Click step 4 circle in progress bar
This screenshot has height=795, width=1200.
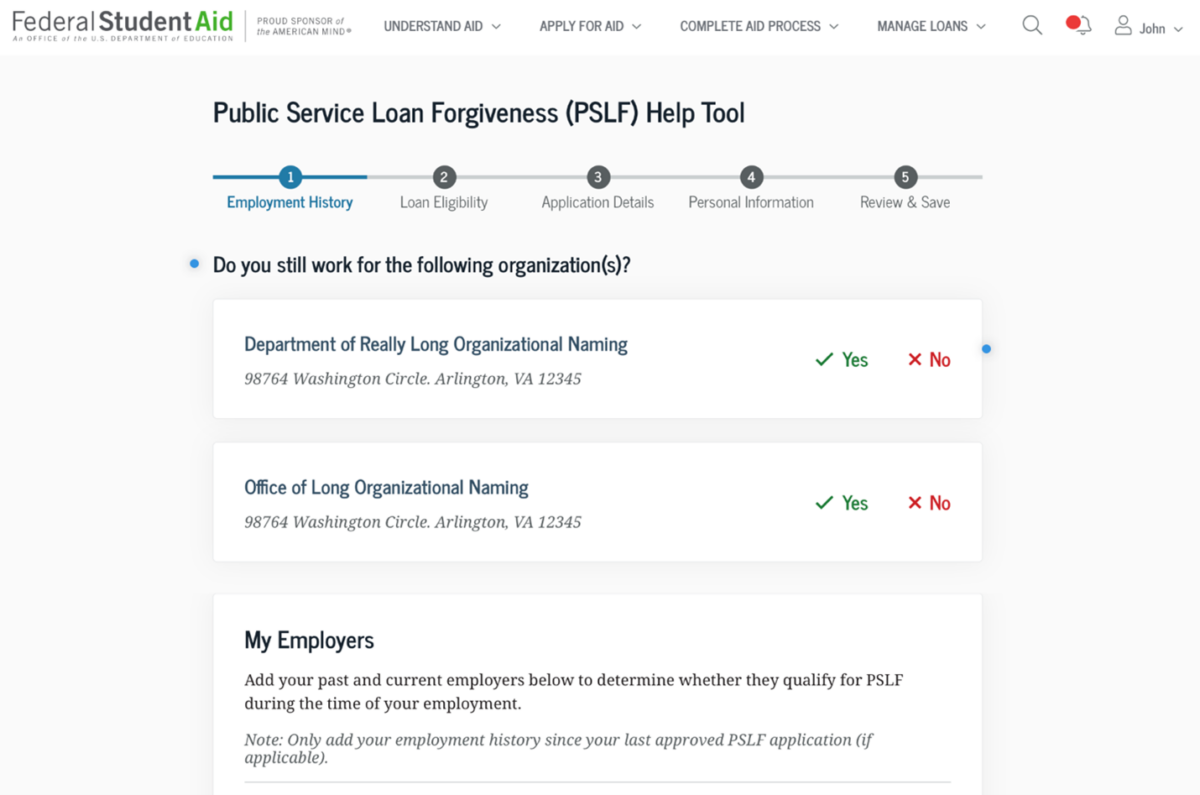pos(751,178)
